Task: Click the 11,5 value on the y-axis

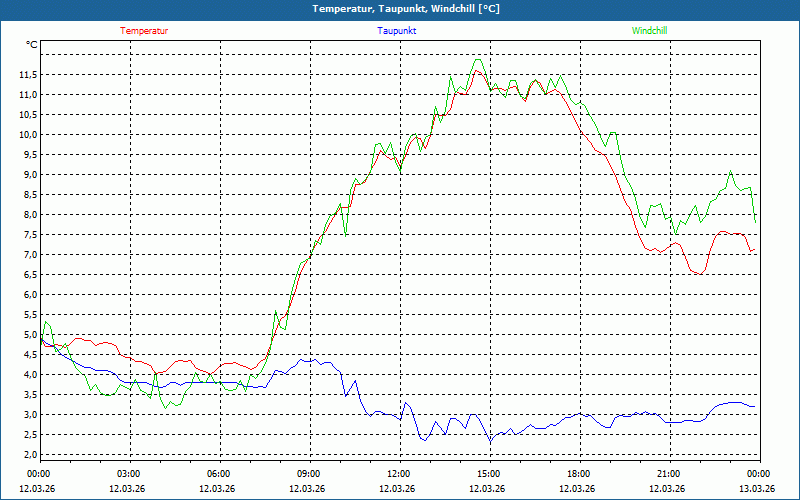Action: point(27,75)
